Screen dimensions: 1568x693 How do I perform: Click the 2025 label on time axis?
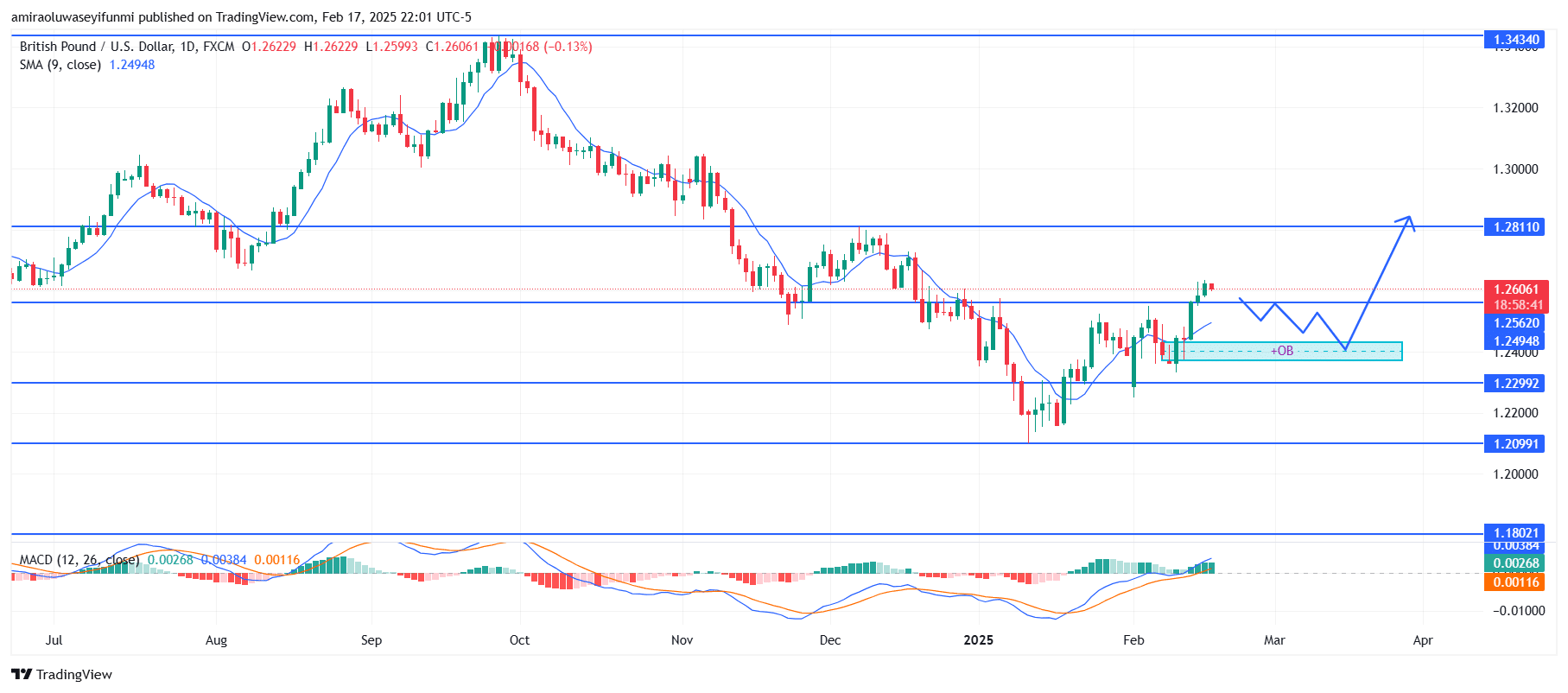pos(979,640)
